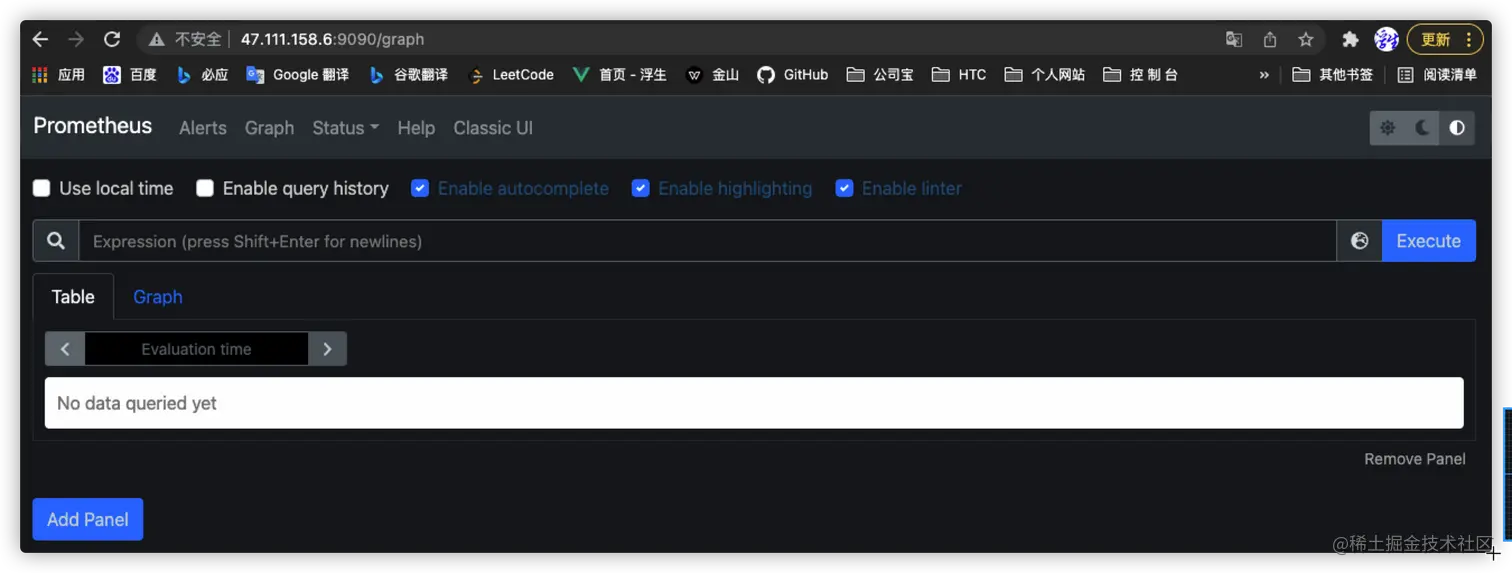
Task: Open the 控制台 bookmarks folder
Action: click(x=1141, y=75)
